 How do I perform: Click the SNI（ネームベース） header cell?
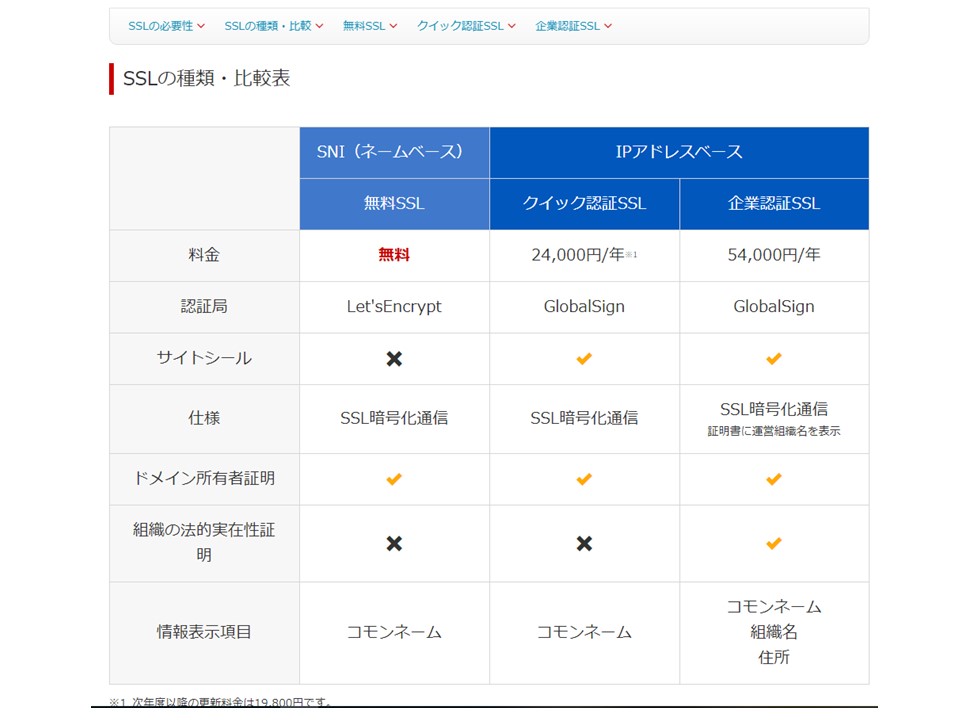[394, 152]
